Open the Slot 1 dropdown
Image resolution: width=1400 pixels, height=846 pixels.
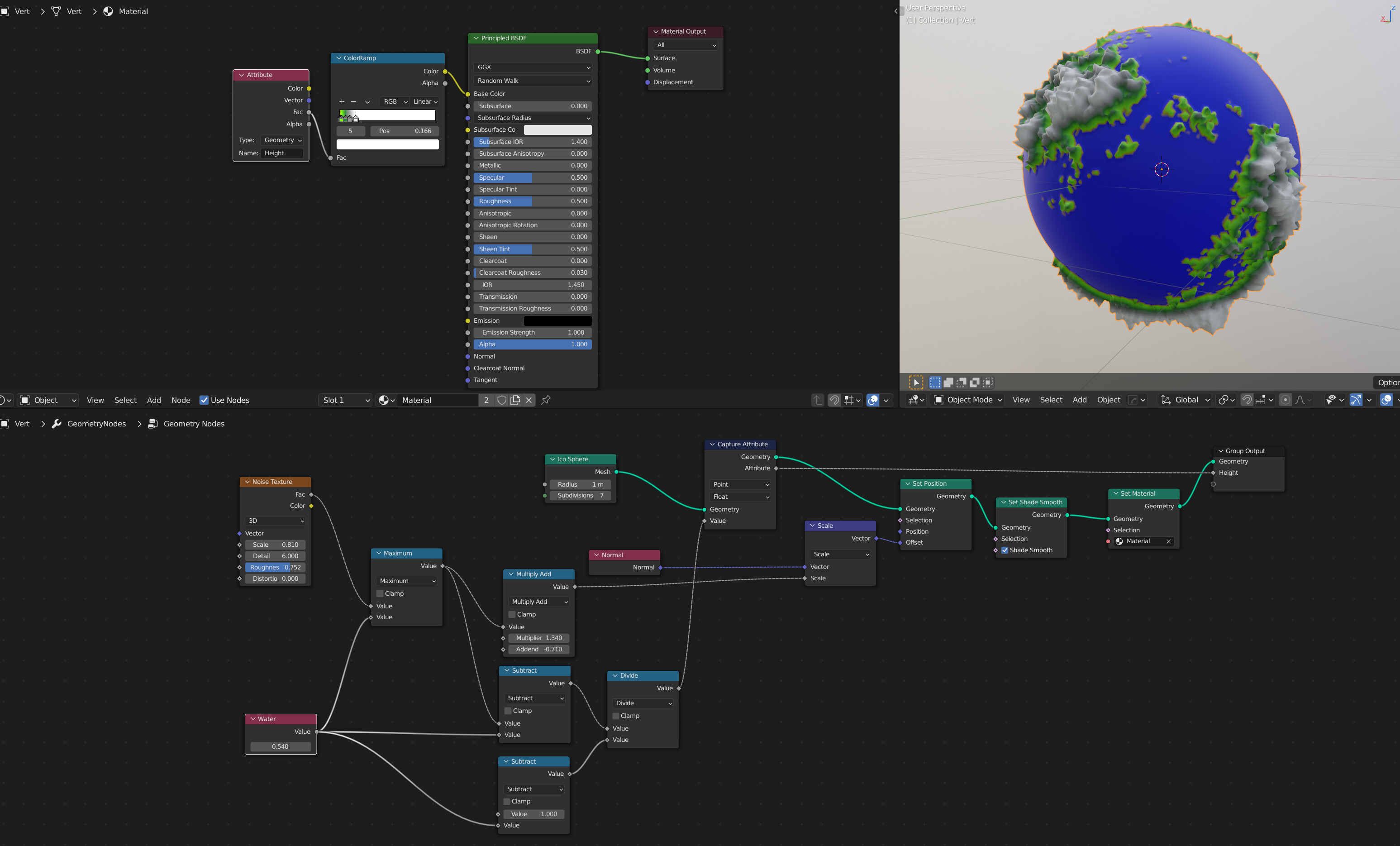(x=345, y=400)
